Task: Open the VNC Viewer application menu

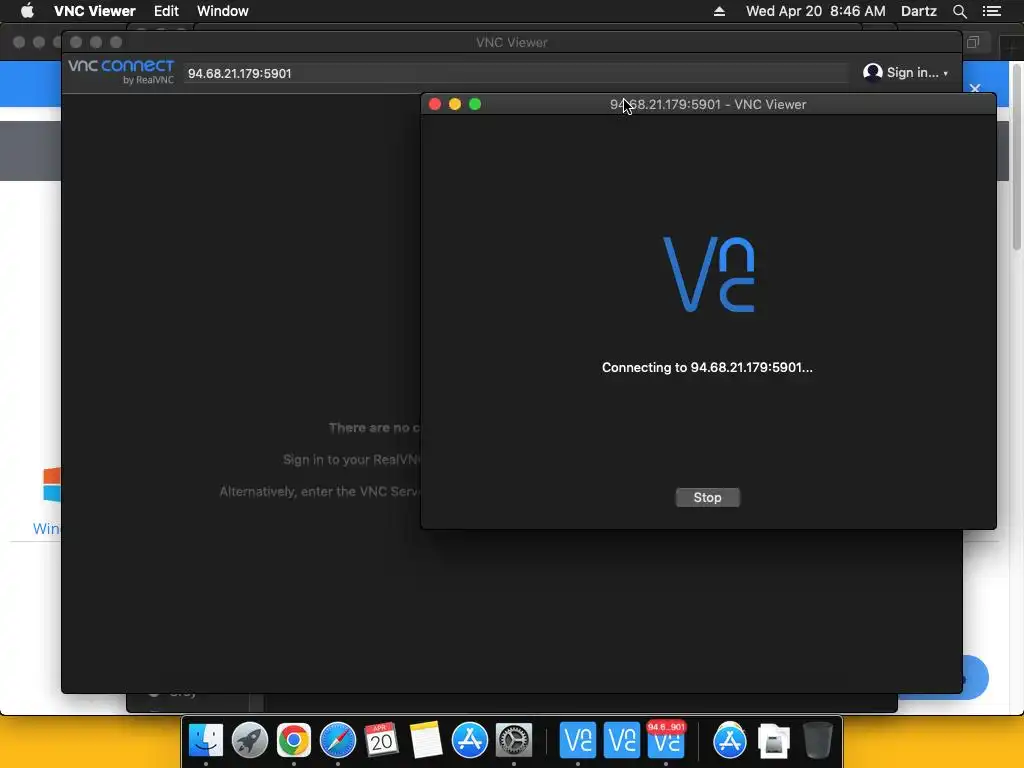Action: tap(95, 11)
